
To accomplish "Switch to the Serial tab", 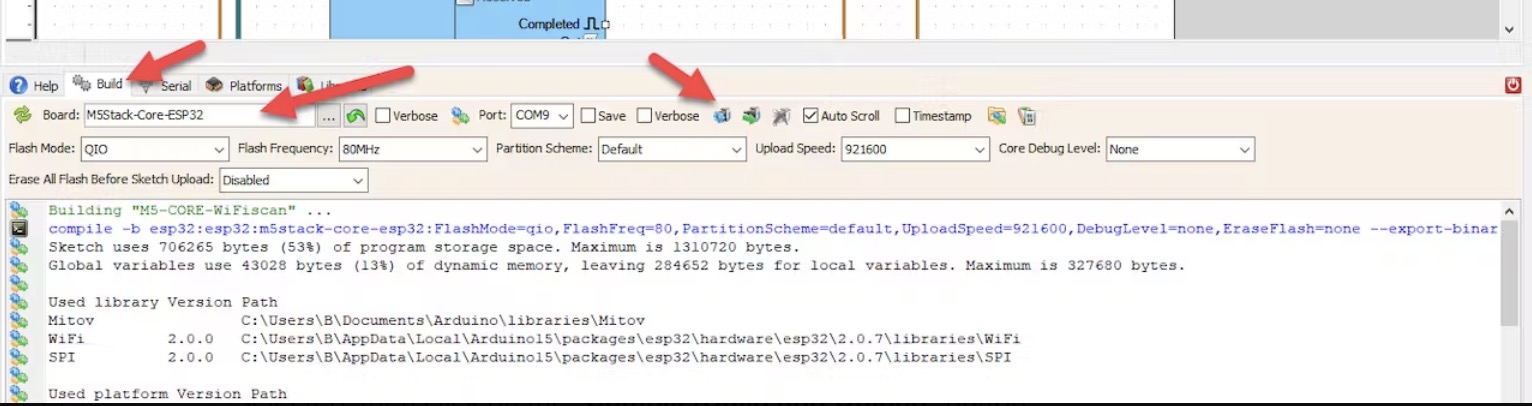I will [166, 86].
